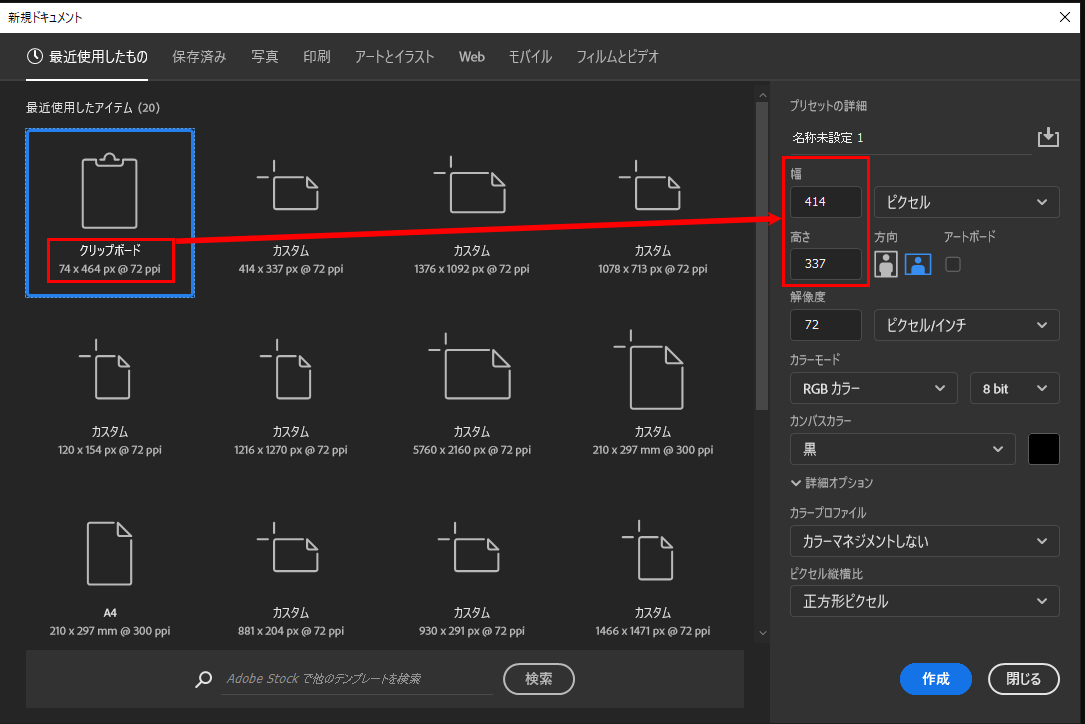Open the 正方形ピクセル aspect ratio dropdown

pyautogui.click(x=924, y=601)
